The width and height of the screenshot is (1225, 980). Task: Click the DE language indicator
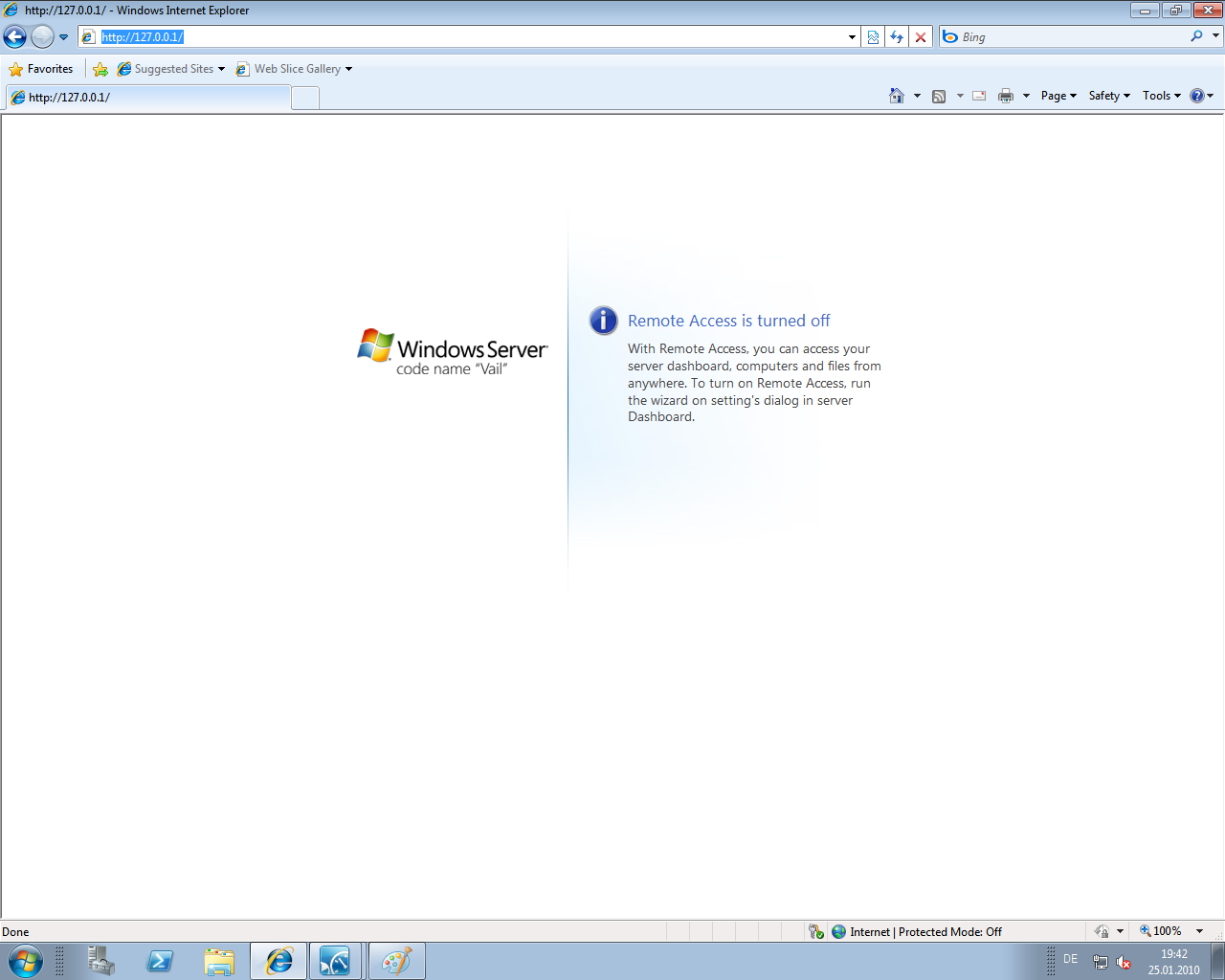(1070, 959)
